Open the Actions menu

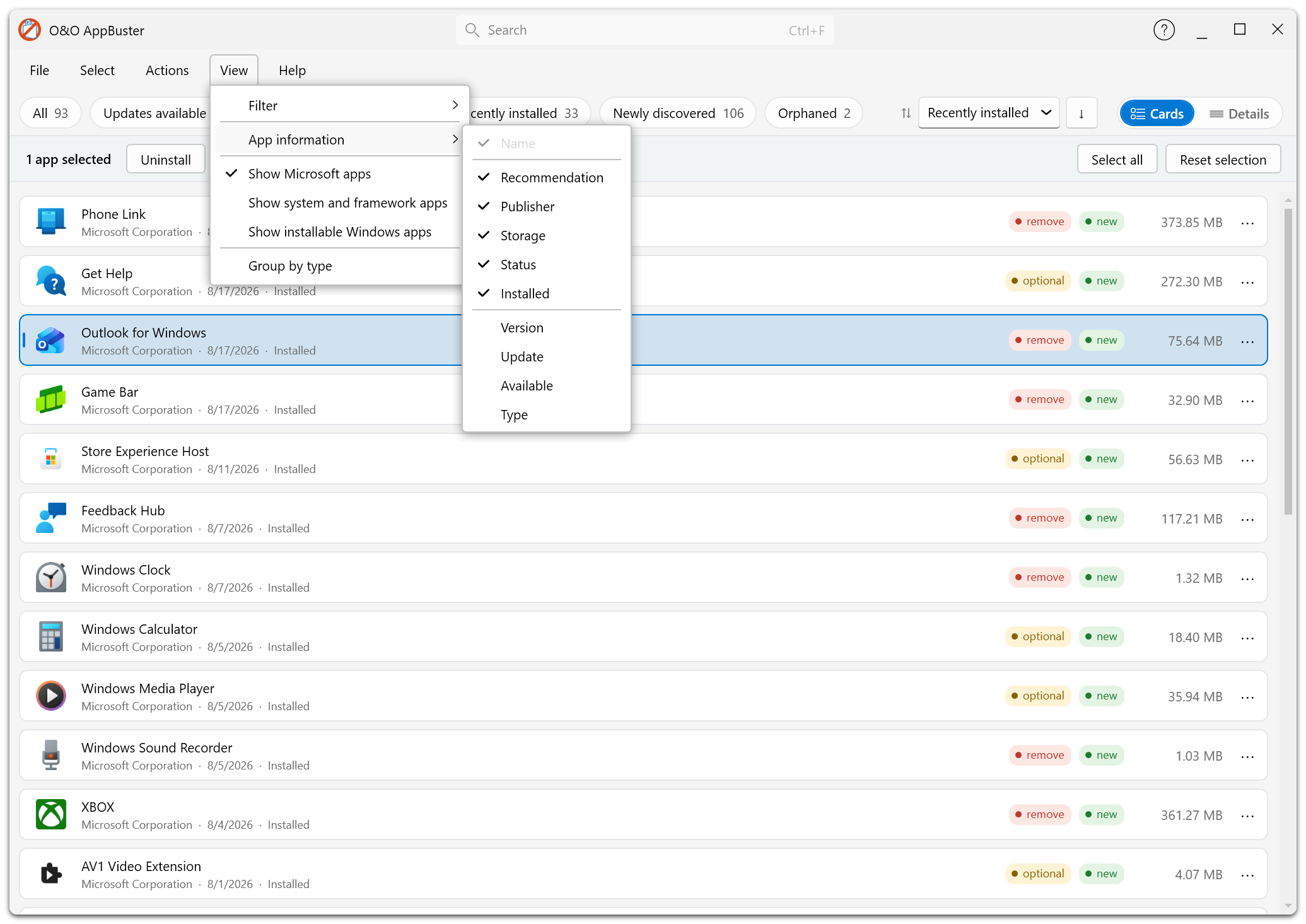167,70
